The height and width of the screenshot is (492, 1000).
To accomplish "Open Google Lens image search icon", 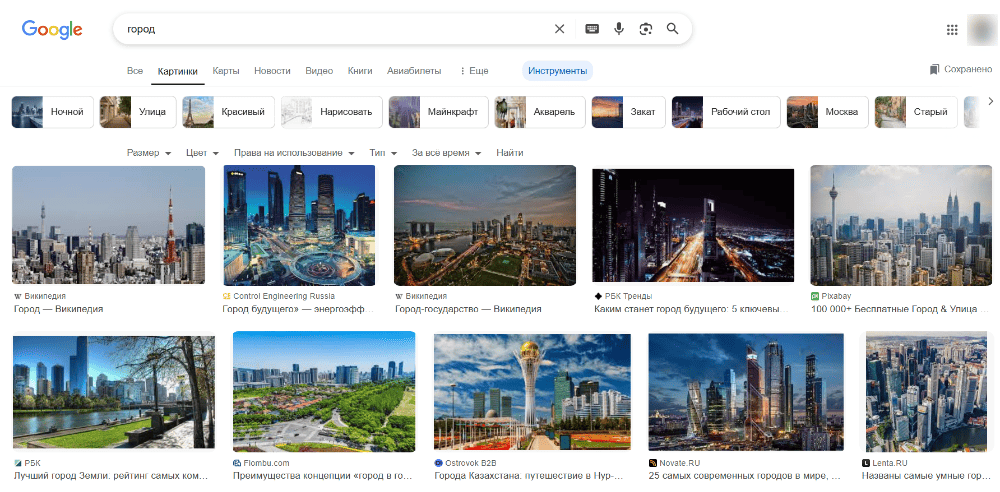I will 646,29.
